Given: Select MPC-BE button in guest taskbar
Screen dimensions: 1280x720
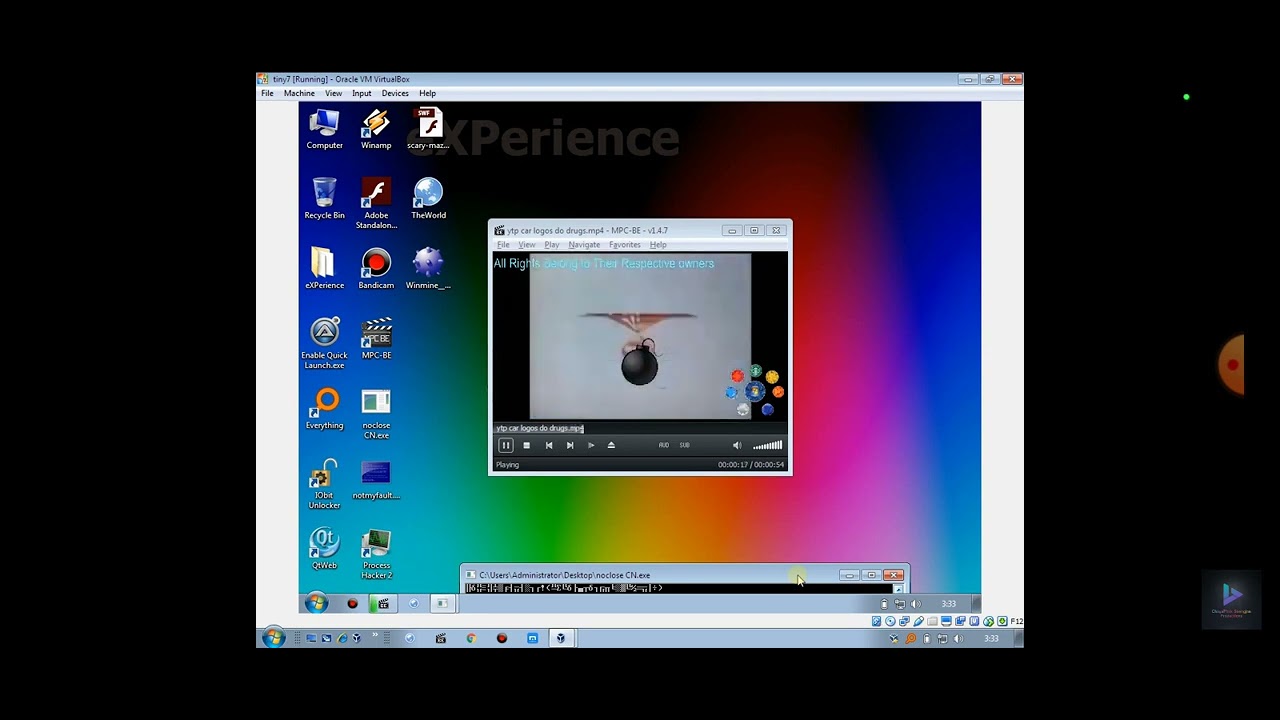Looking at the screenshot, I should (x=382, y=604).
